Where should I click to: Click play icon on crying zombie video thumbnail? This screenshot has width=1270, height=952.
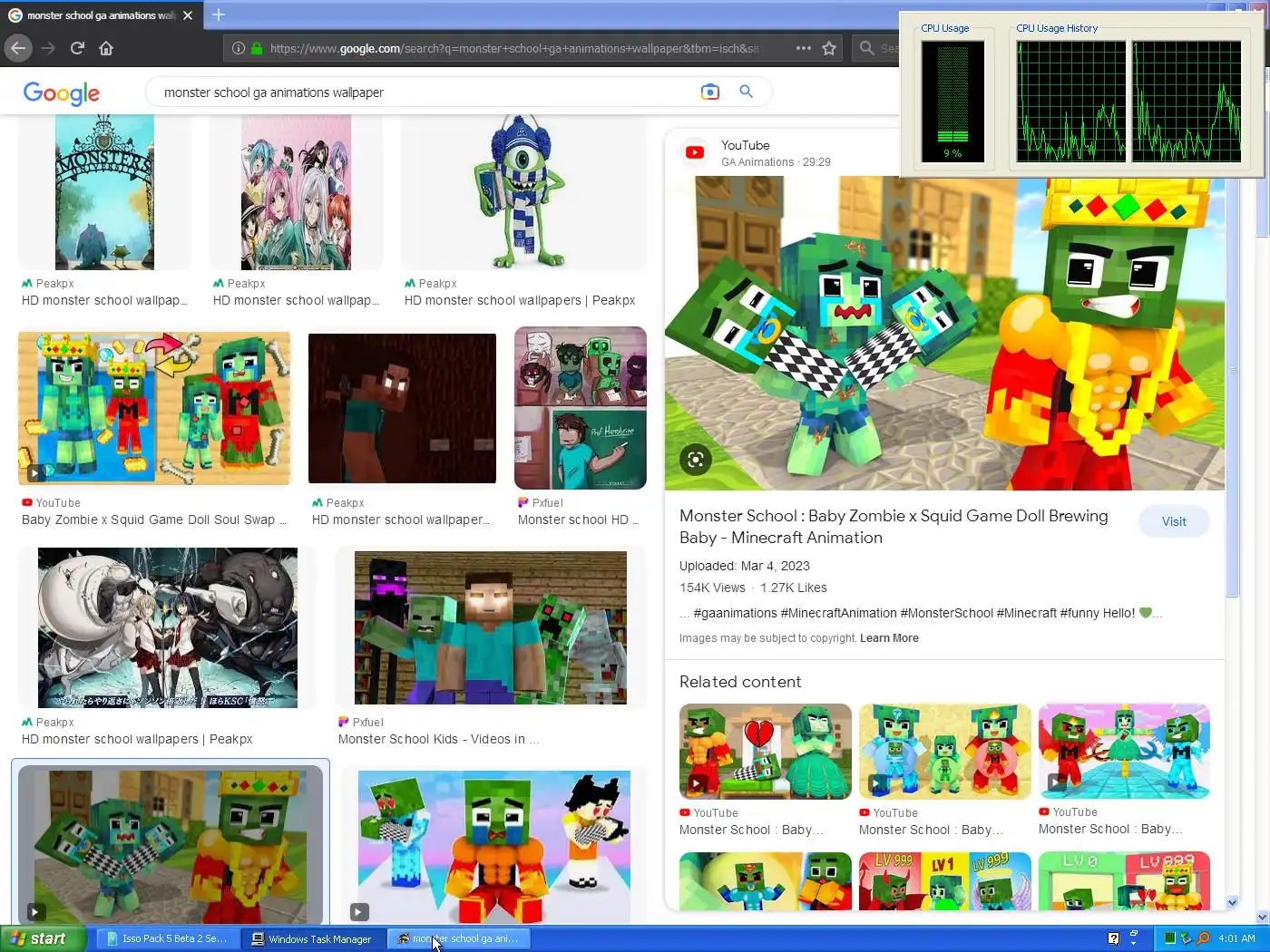[359, 912]
